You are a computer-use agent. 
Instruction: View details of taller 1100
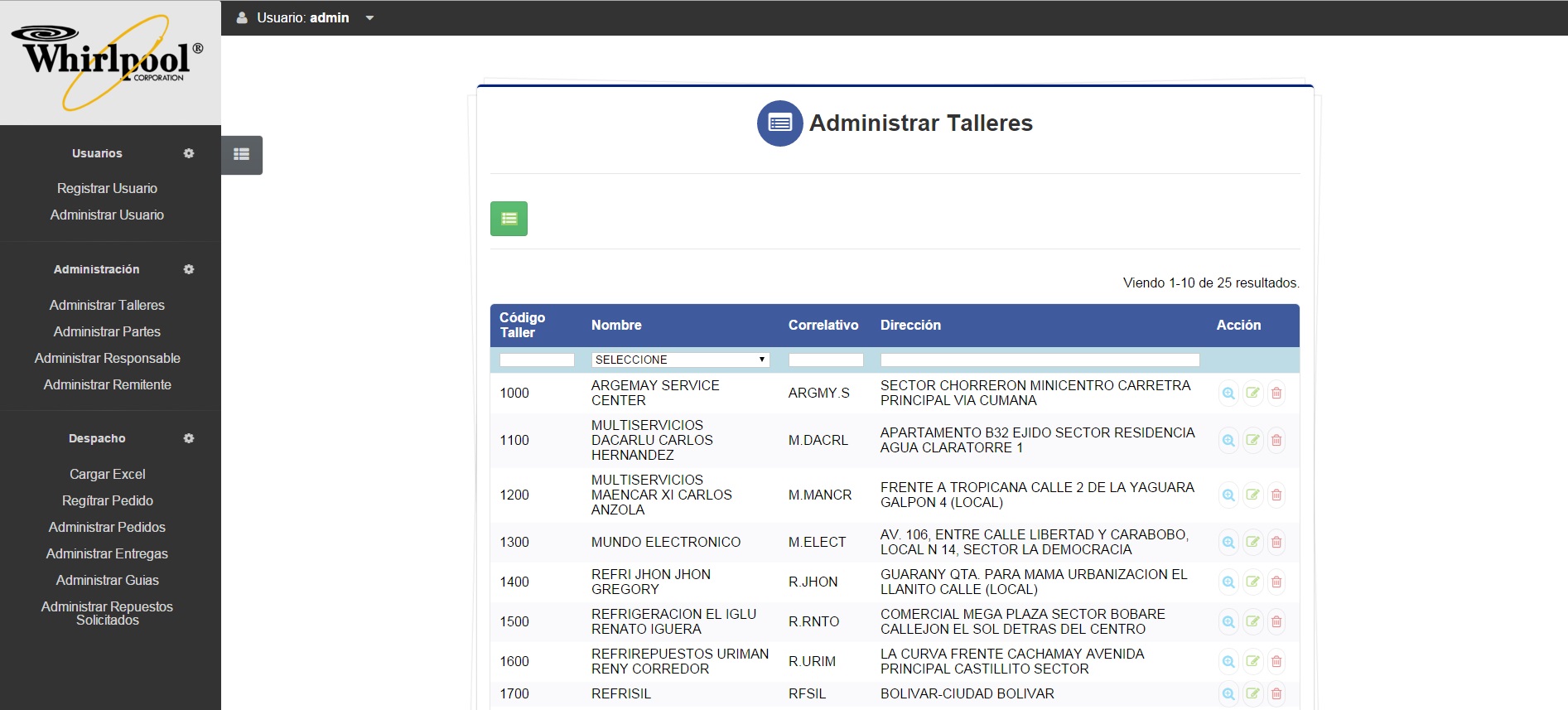coord(1228,440)
